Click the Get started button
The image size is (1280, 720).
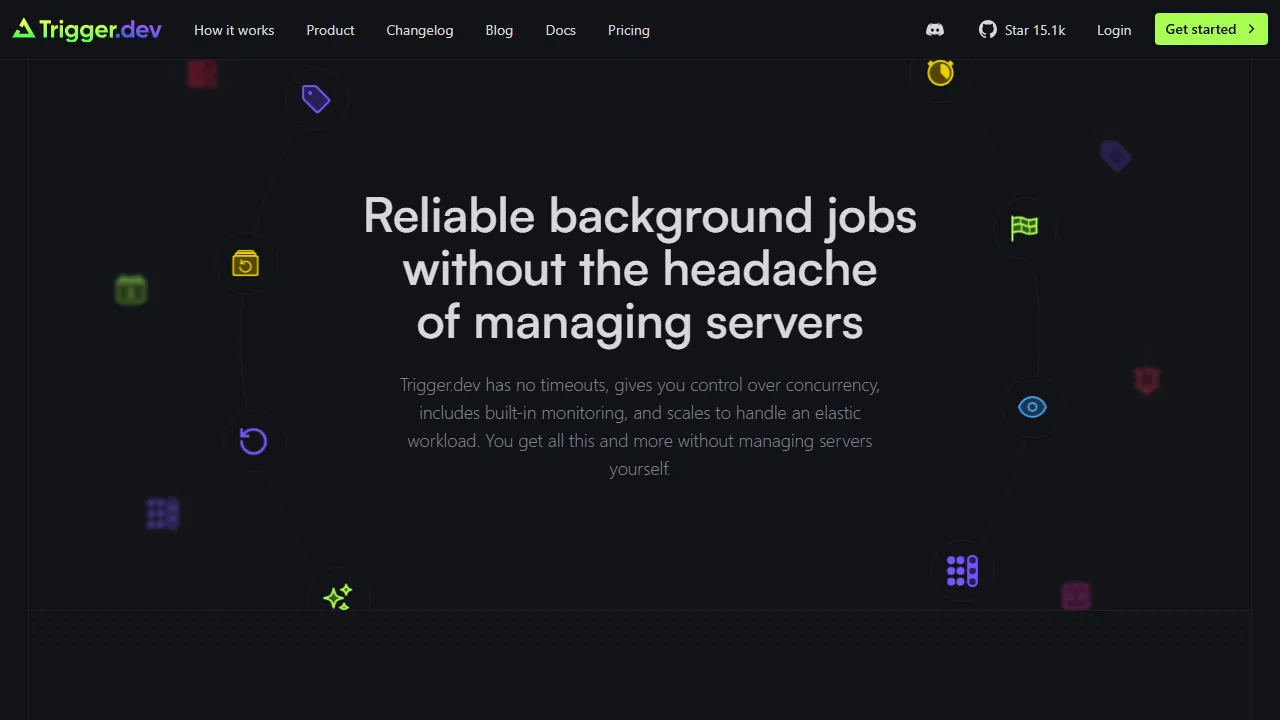click(1211, 29)
